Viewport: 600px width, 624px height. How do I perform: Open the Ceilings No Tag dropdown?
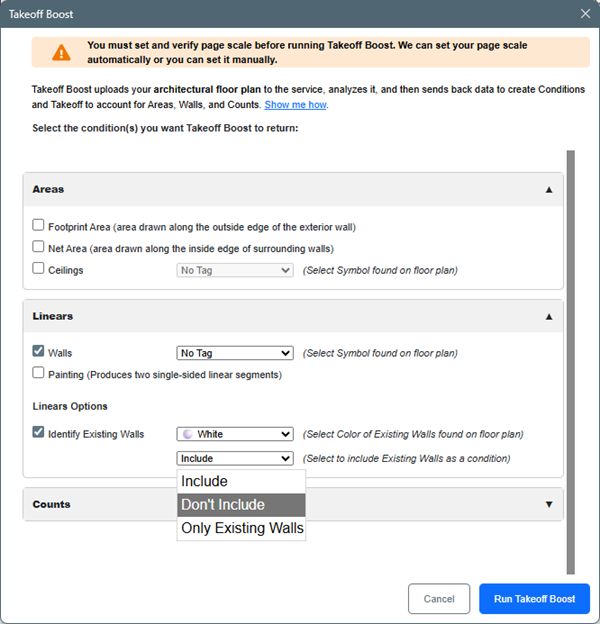tap(235, 270)
